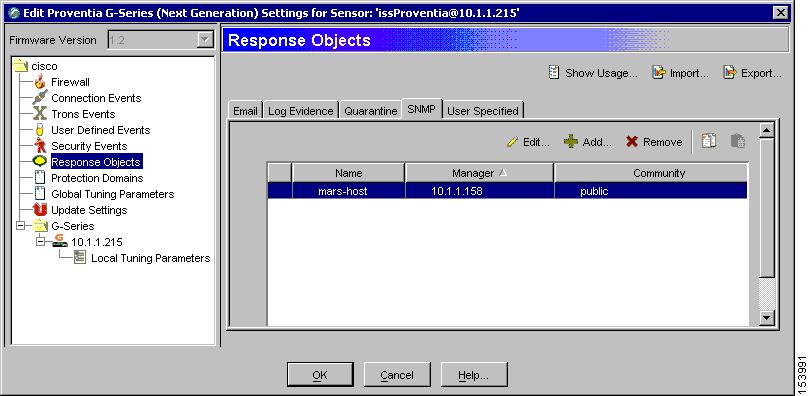This screenshot has height=396, width=809.
Task: Click the public community cell
Action: [x=651, y=191]
